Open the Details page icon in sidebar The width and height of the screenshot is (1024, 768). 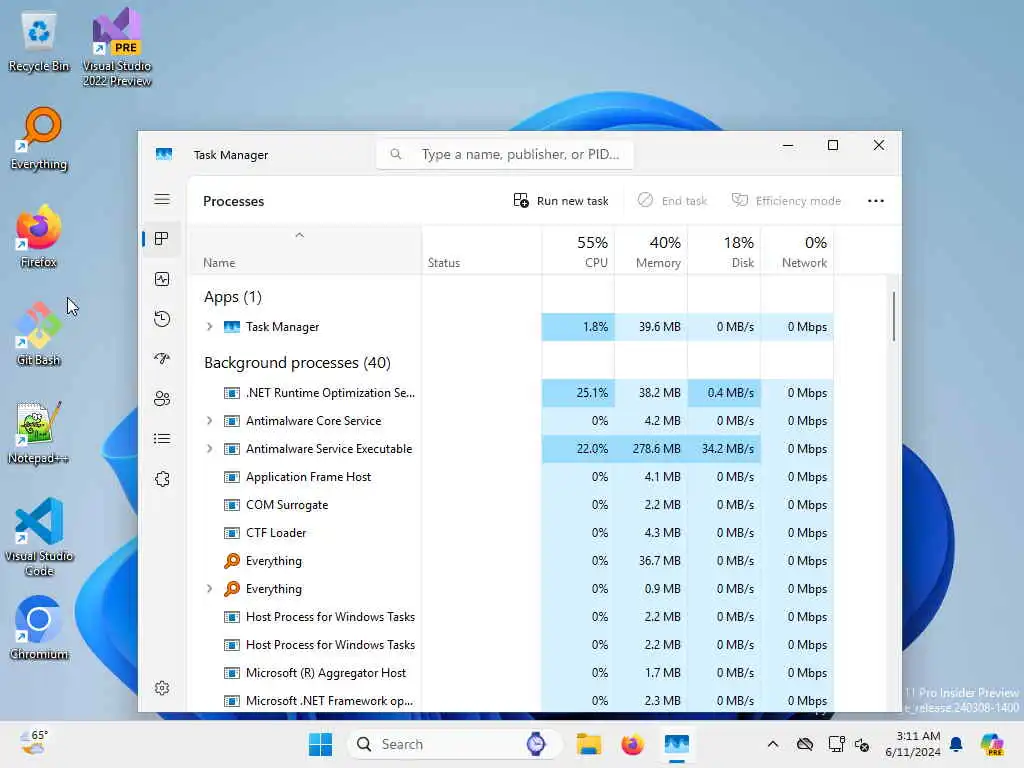coord(162,438)
